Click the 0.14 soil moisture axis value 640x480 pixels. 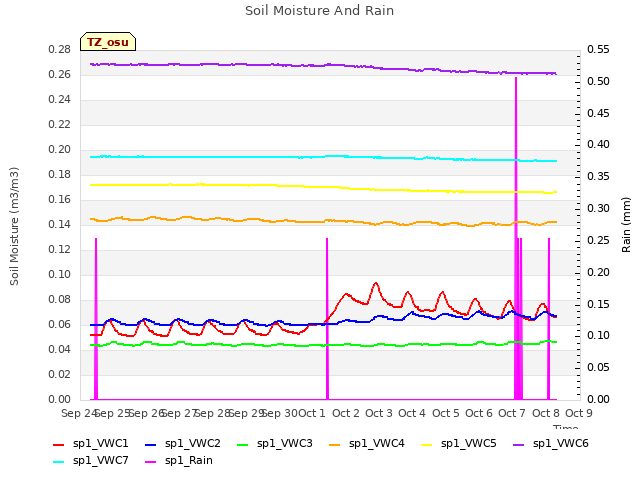click(x=60, y=224)
